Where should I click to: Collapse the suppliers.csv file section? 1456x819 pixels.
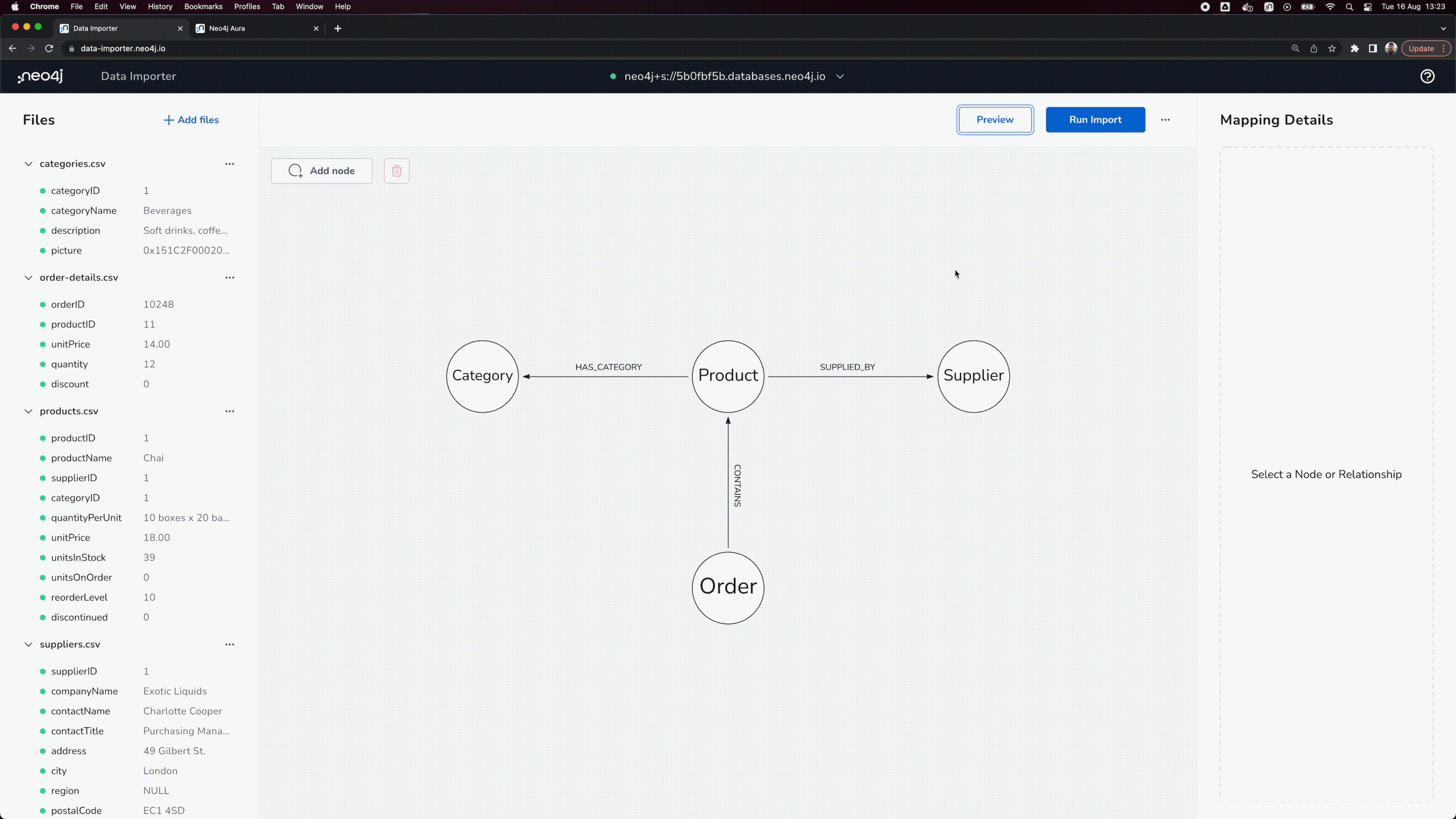(x=28, y=644)
